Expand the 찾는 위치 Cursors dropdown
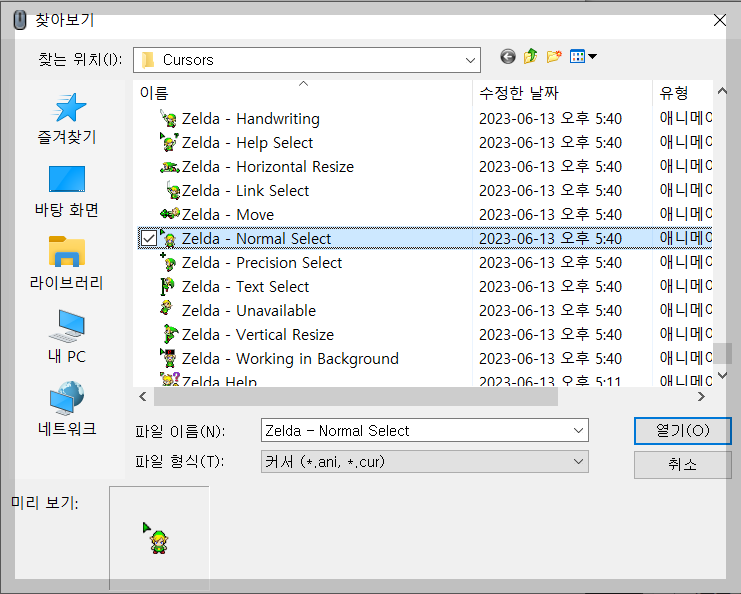Screen dimensions: 741x594 [x=470, y=60]
